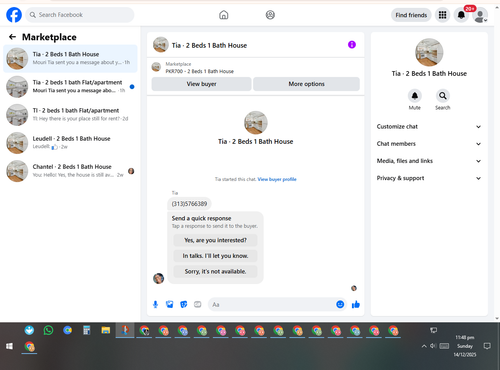Viewport: 500px width, 370px height.
Task: Send a thumbs-up like
Action: (356, 304)
